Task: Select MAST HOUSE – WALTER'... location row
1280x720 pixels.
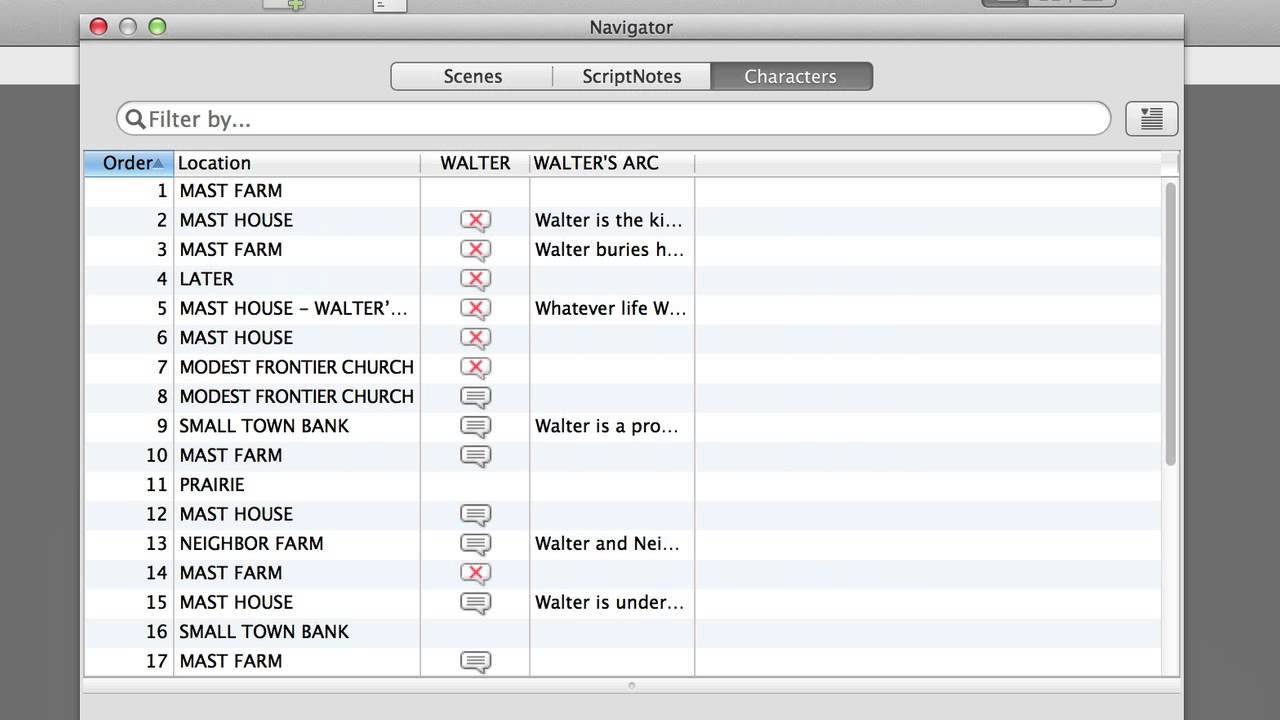Action: pyautogui.click(x=294, y=308)
